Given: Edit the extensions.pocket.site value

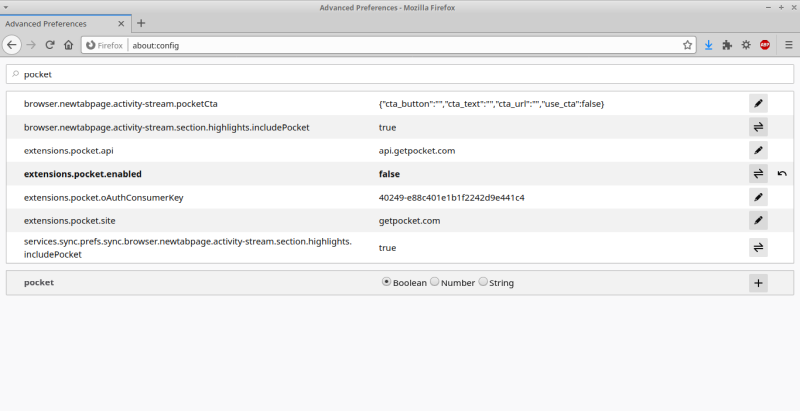Looking at the screenshot, I should (758, 221).
